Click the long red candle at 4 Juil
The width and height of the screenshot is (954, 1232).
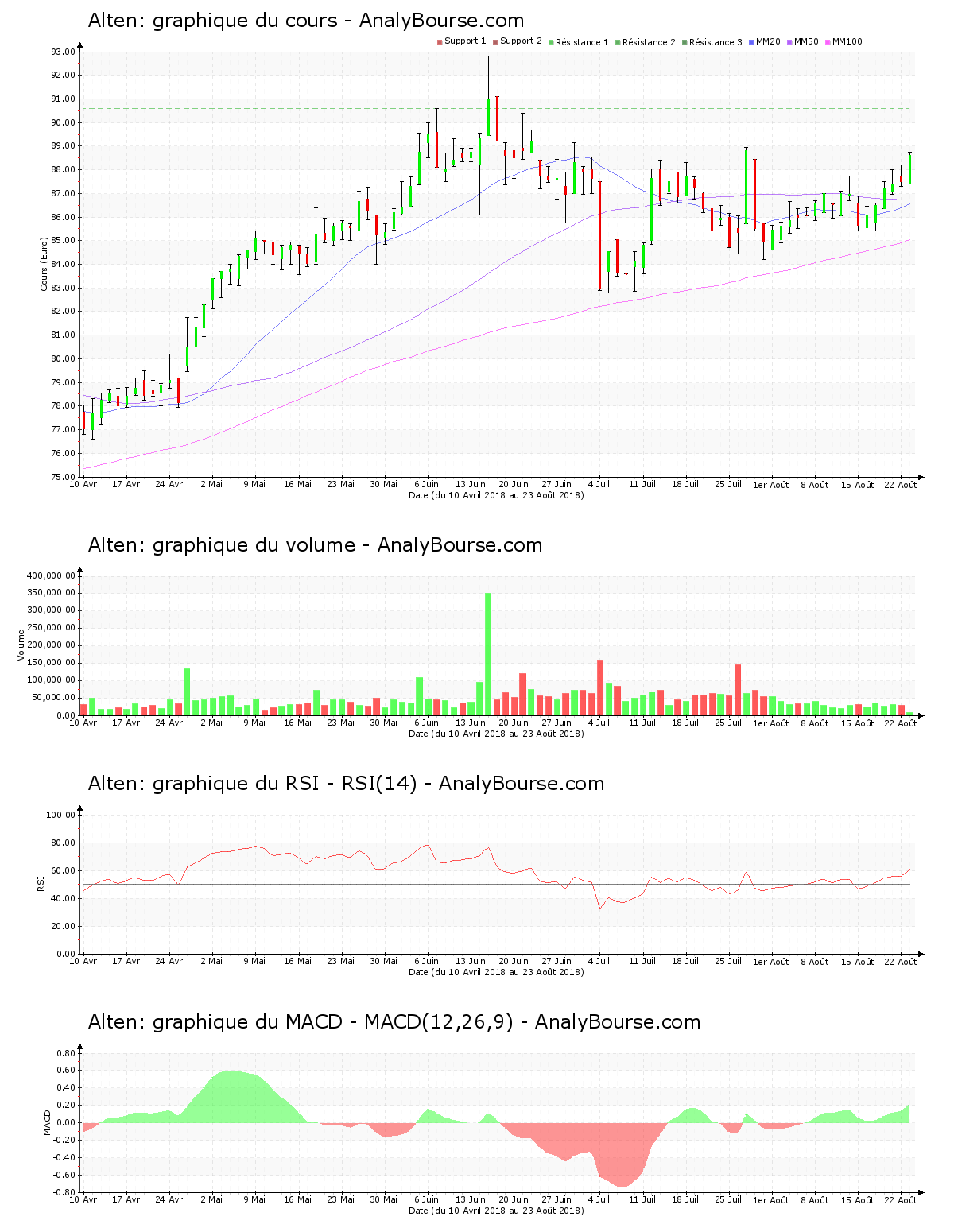600,235
